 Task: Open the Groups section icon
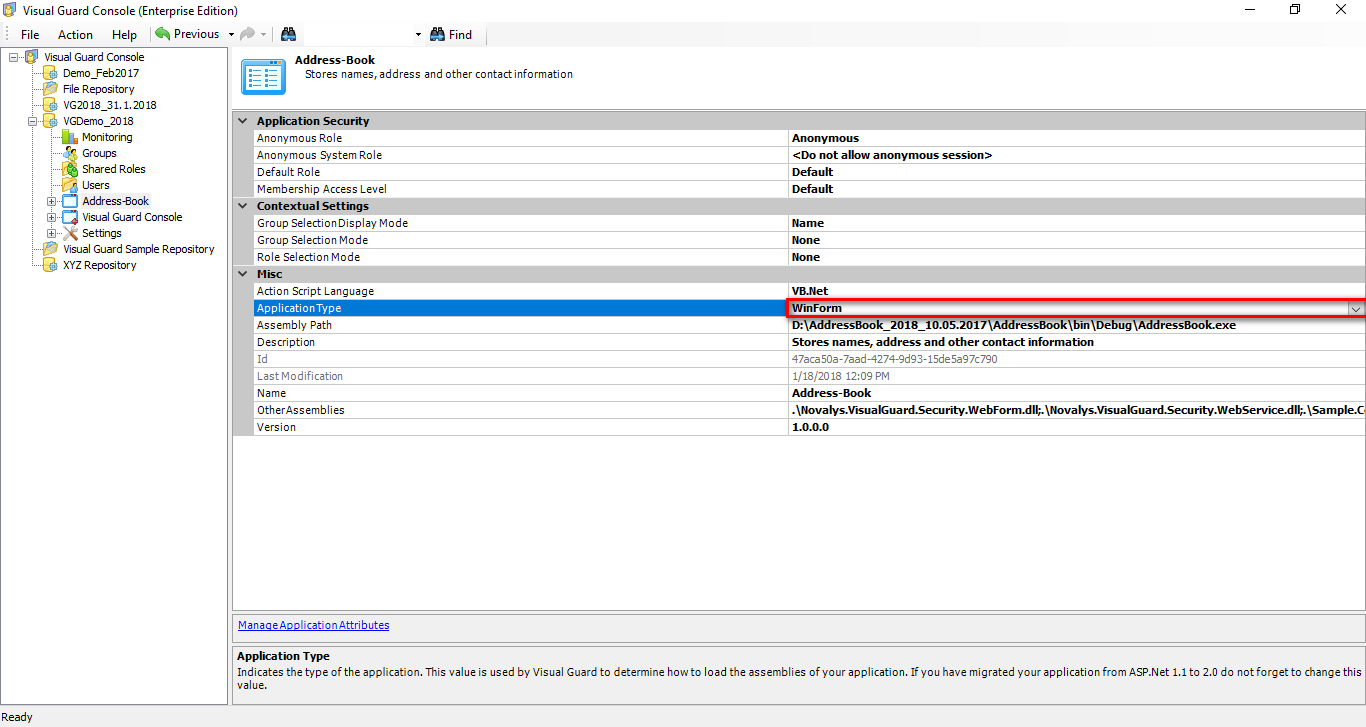71,153
